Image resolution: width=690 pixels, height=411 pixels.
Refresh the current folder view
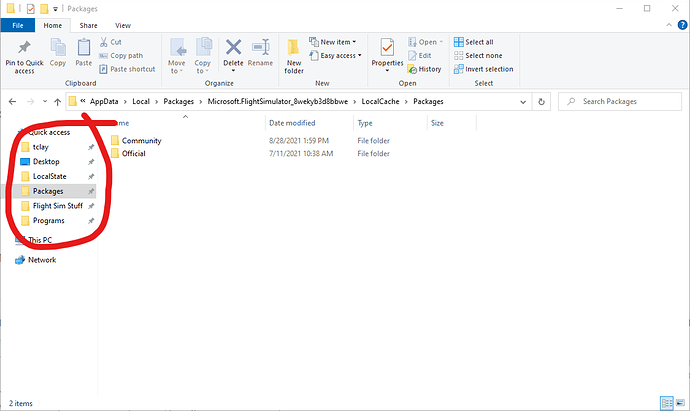click(541, 102)
